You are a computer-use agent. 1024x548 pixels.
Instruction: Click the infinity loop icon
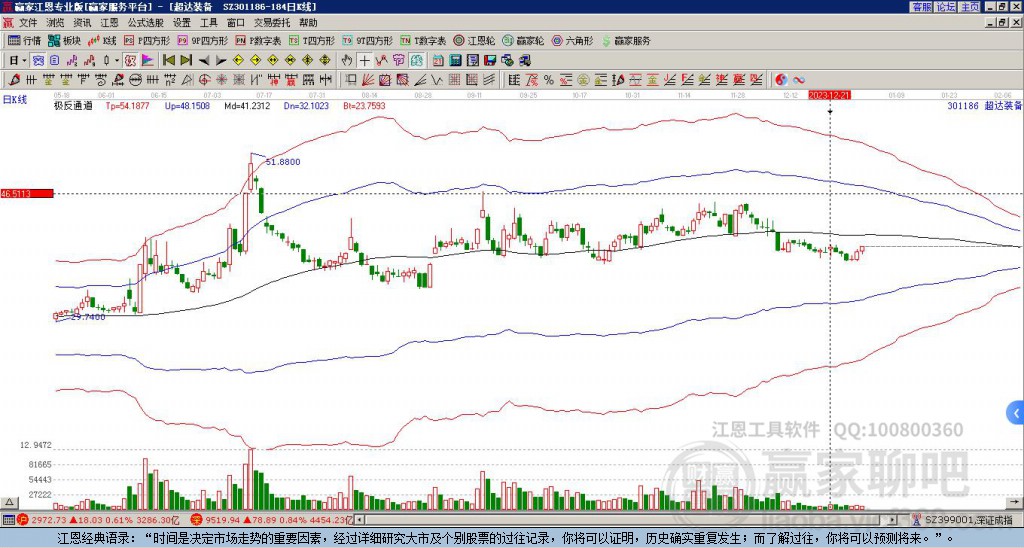(x=799, y=80)
